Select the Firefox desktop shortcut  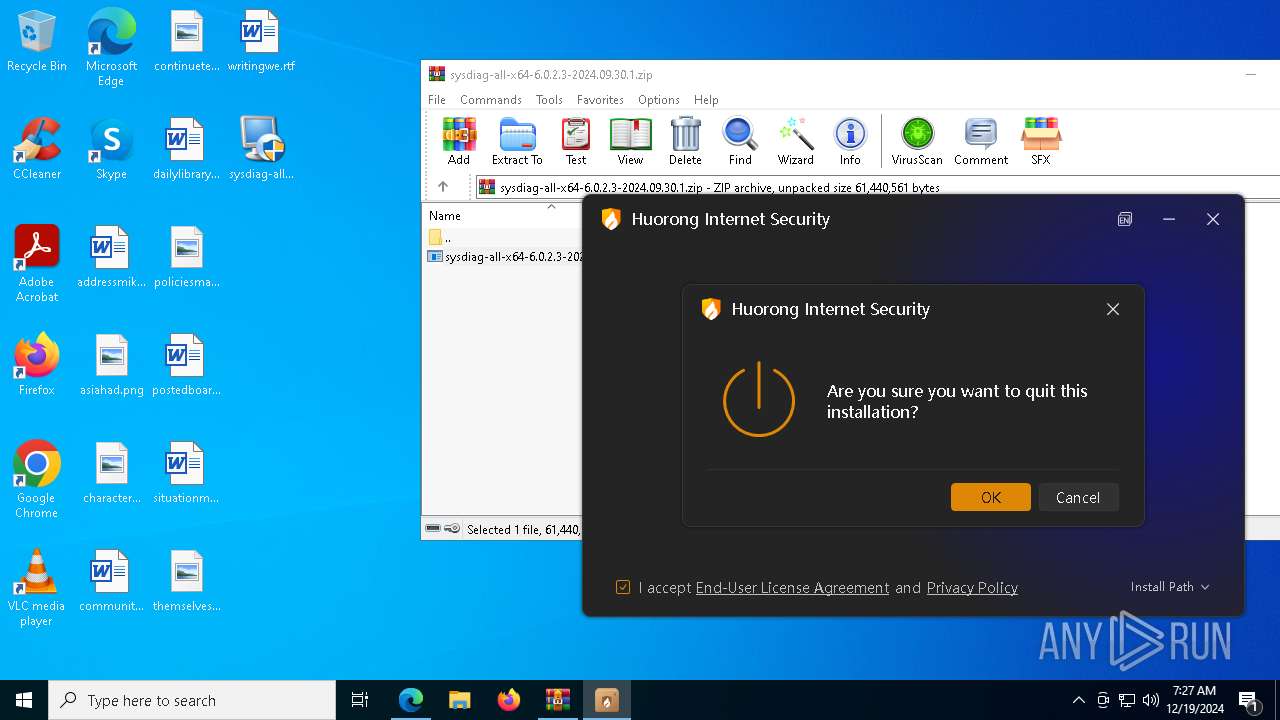37,364
